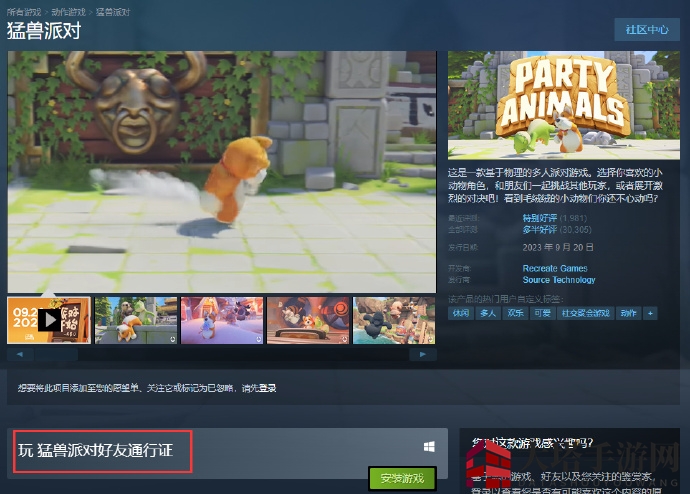Click the 休闲 tag
The image size is (690, 494).
[461, 313]
